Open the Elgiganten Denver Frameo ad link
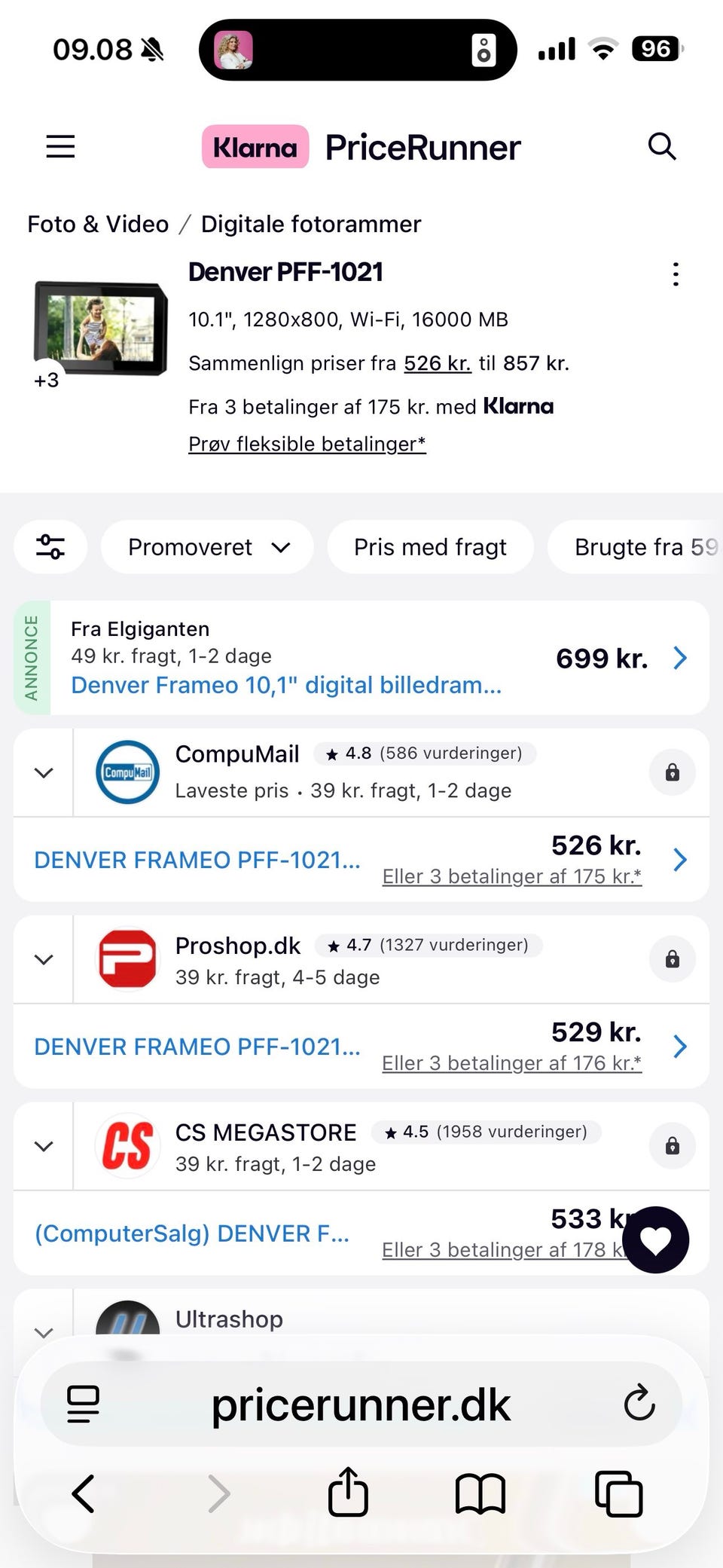Image resolution: width=723 pixels, height=1568 pixels. [x=286, y=685]
